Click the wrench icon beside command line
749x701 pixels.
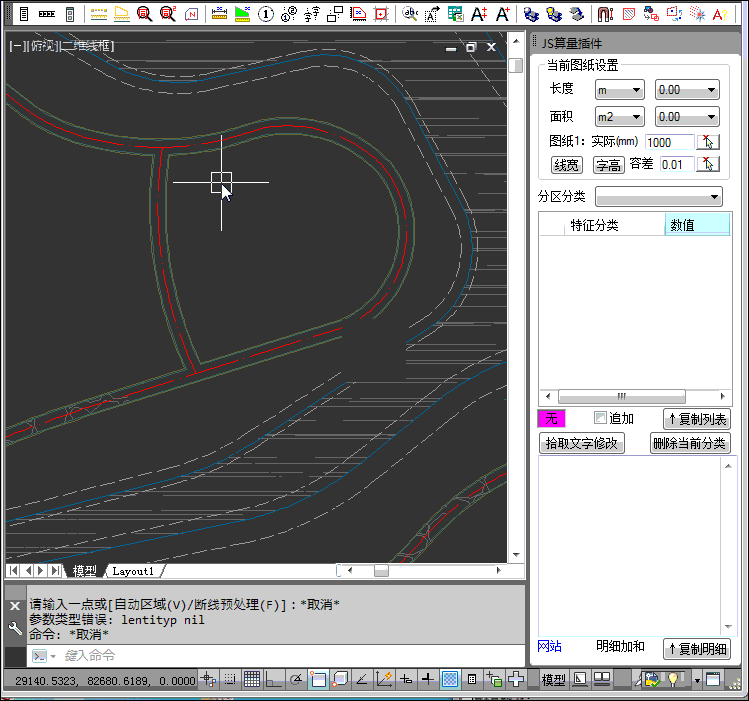[15, 629]
